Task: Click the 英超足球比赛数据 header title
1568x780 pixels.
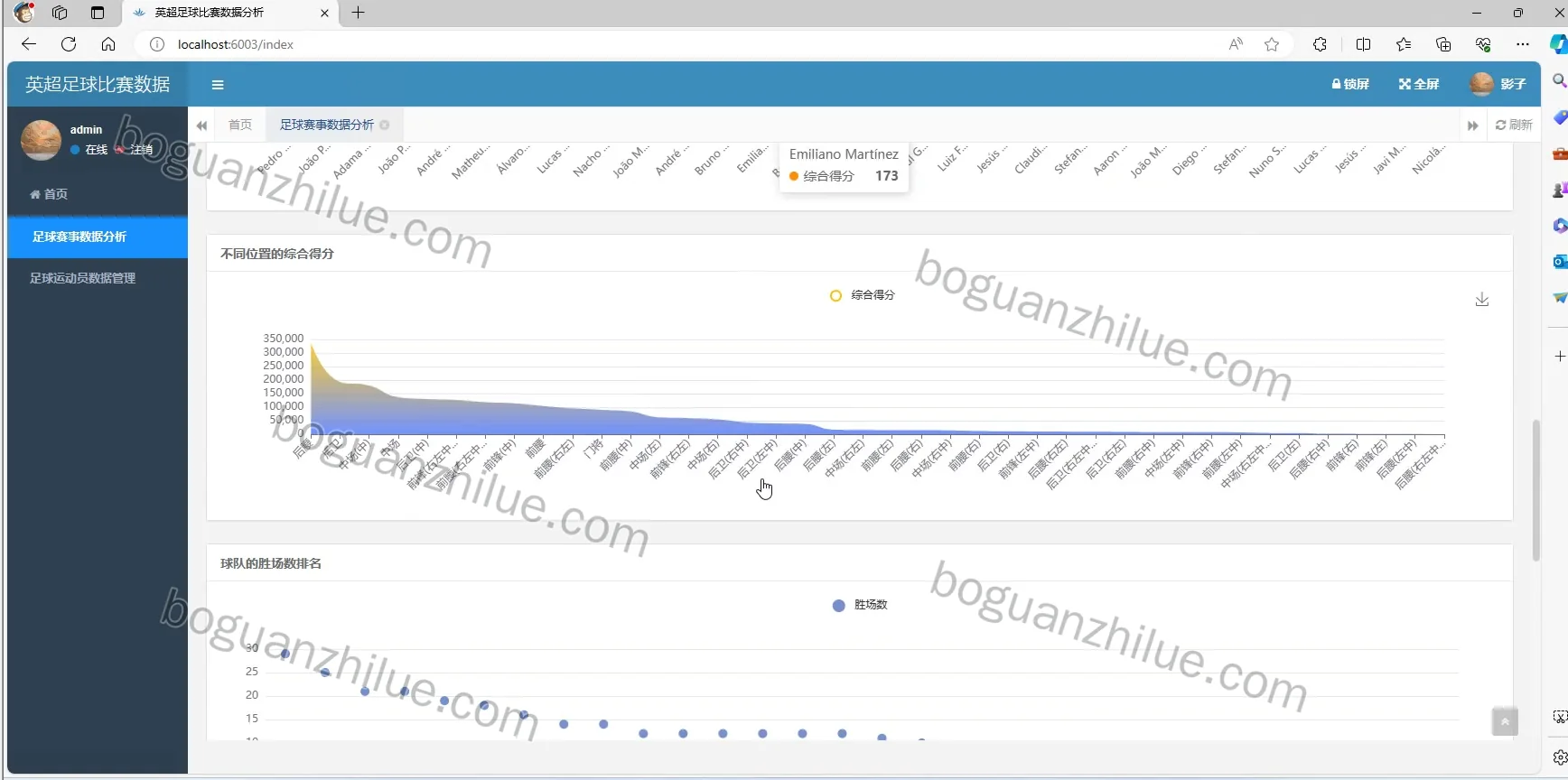Action: 98,84
